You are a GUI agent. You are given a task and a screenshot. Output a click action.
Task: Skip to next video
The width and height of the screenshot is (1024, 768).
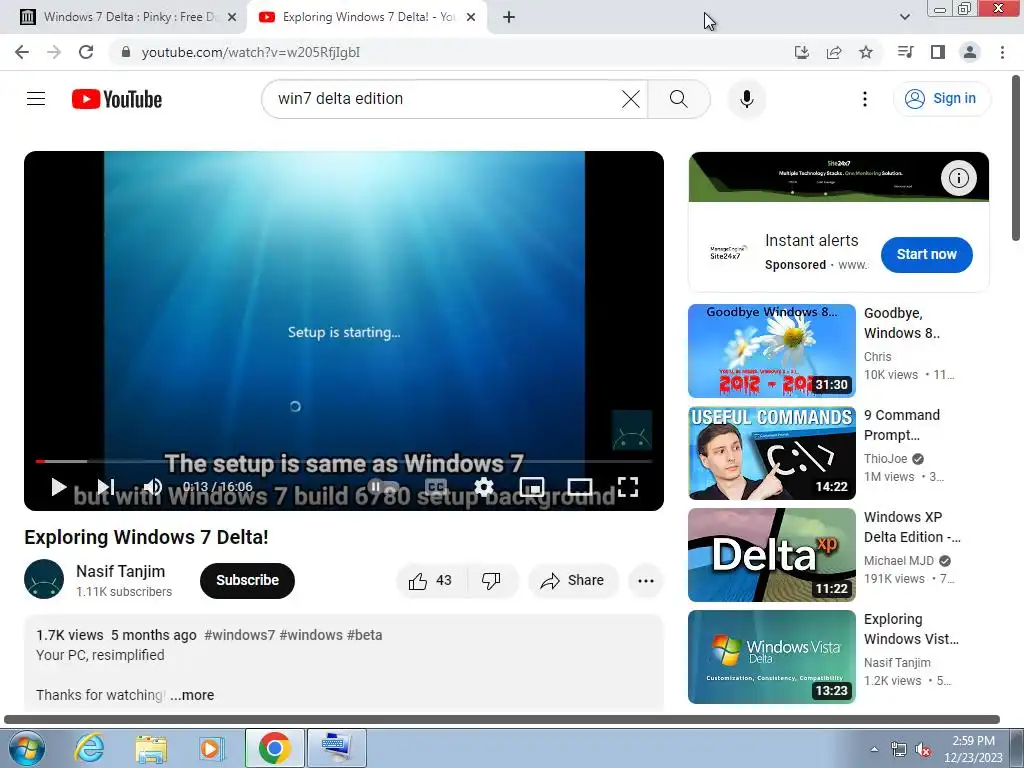[x=106, y=487]
